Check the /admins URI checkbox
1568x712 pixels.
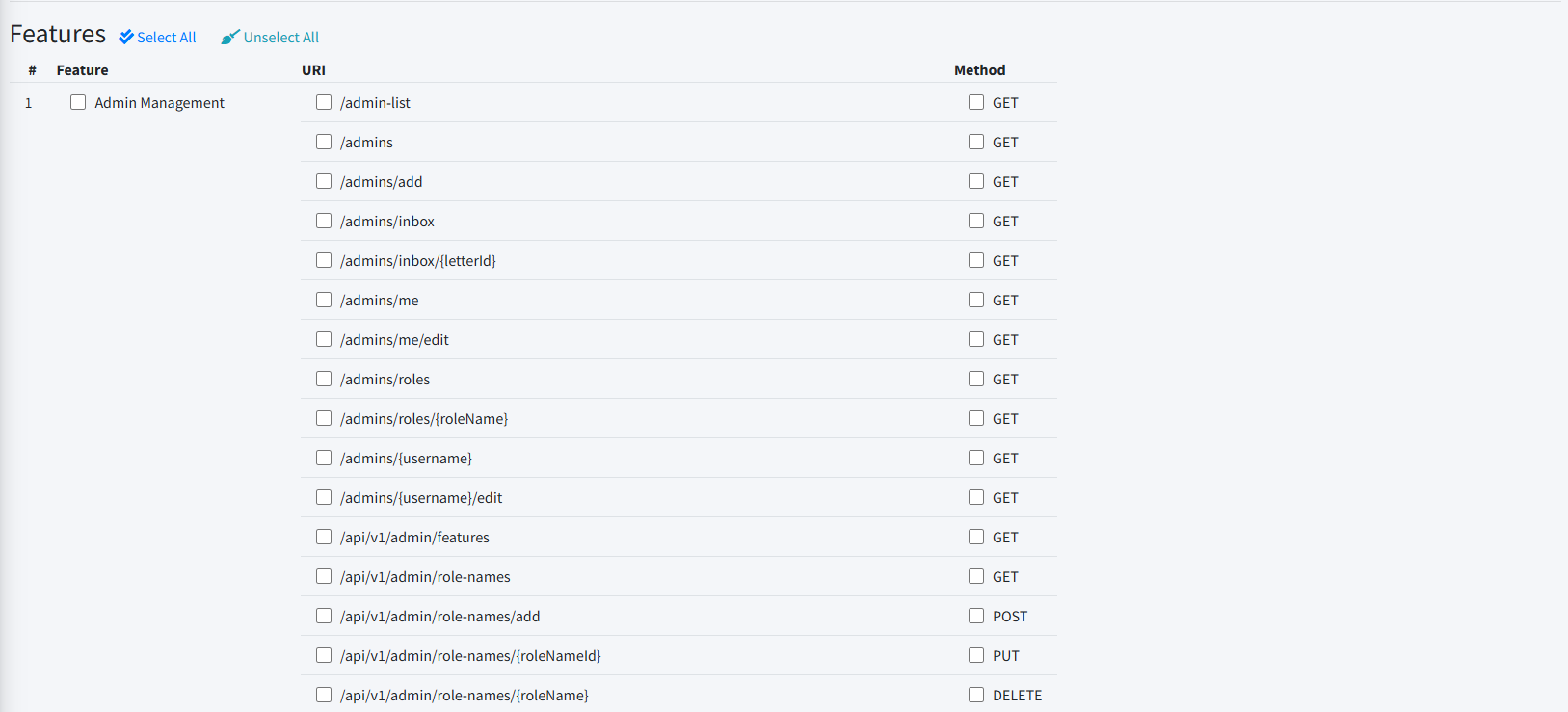(x=324, y=142)
